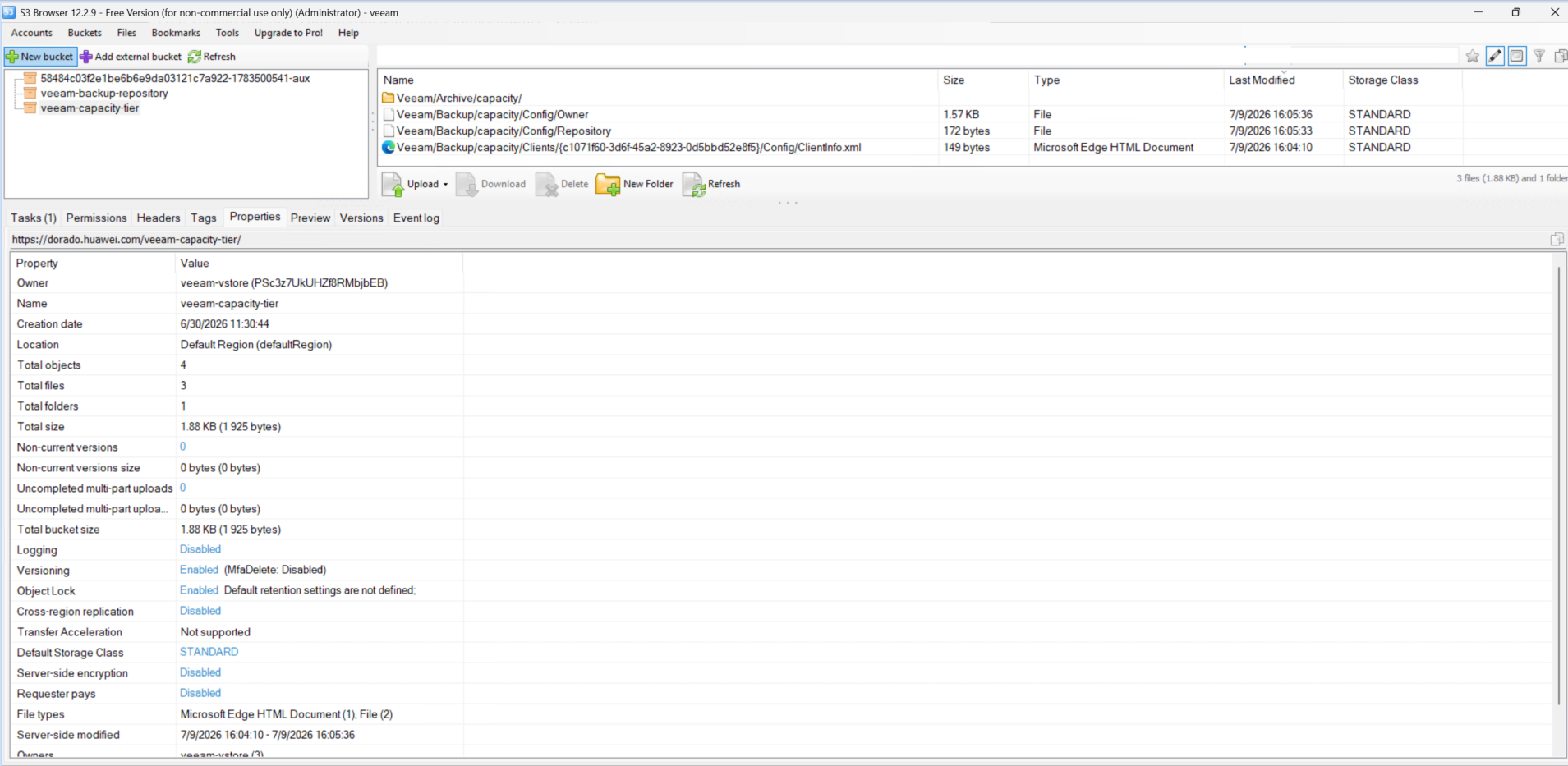Sort the file list by Storage Class
Screen dimensions: 1568x766
coord(1403,80)
